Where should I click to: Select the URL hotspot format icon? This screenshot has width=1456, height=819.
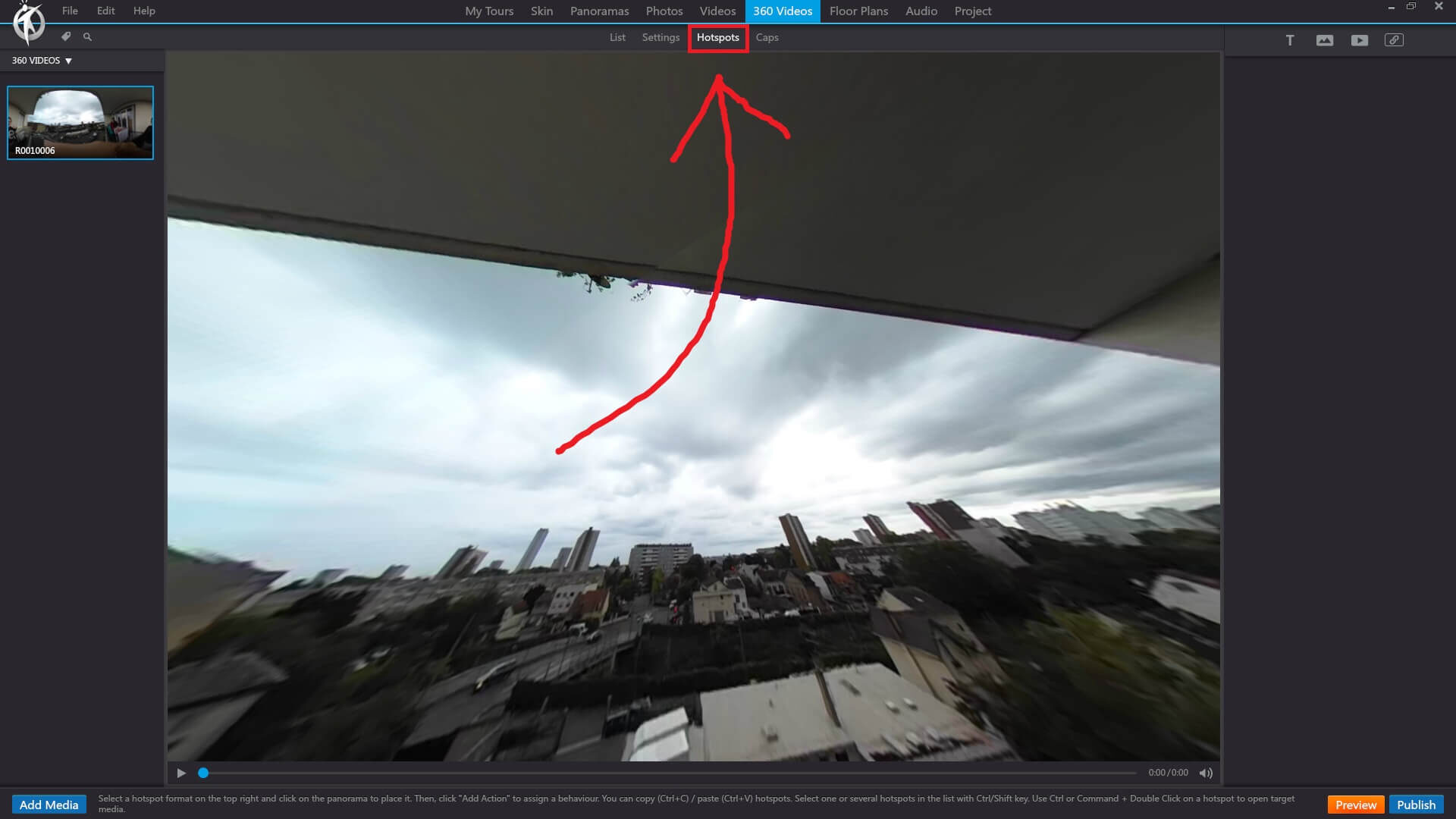[x=1393, y=40]
